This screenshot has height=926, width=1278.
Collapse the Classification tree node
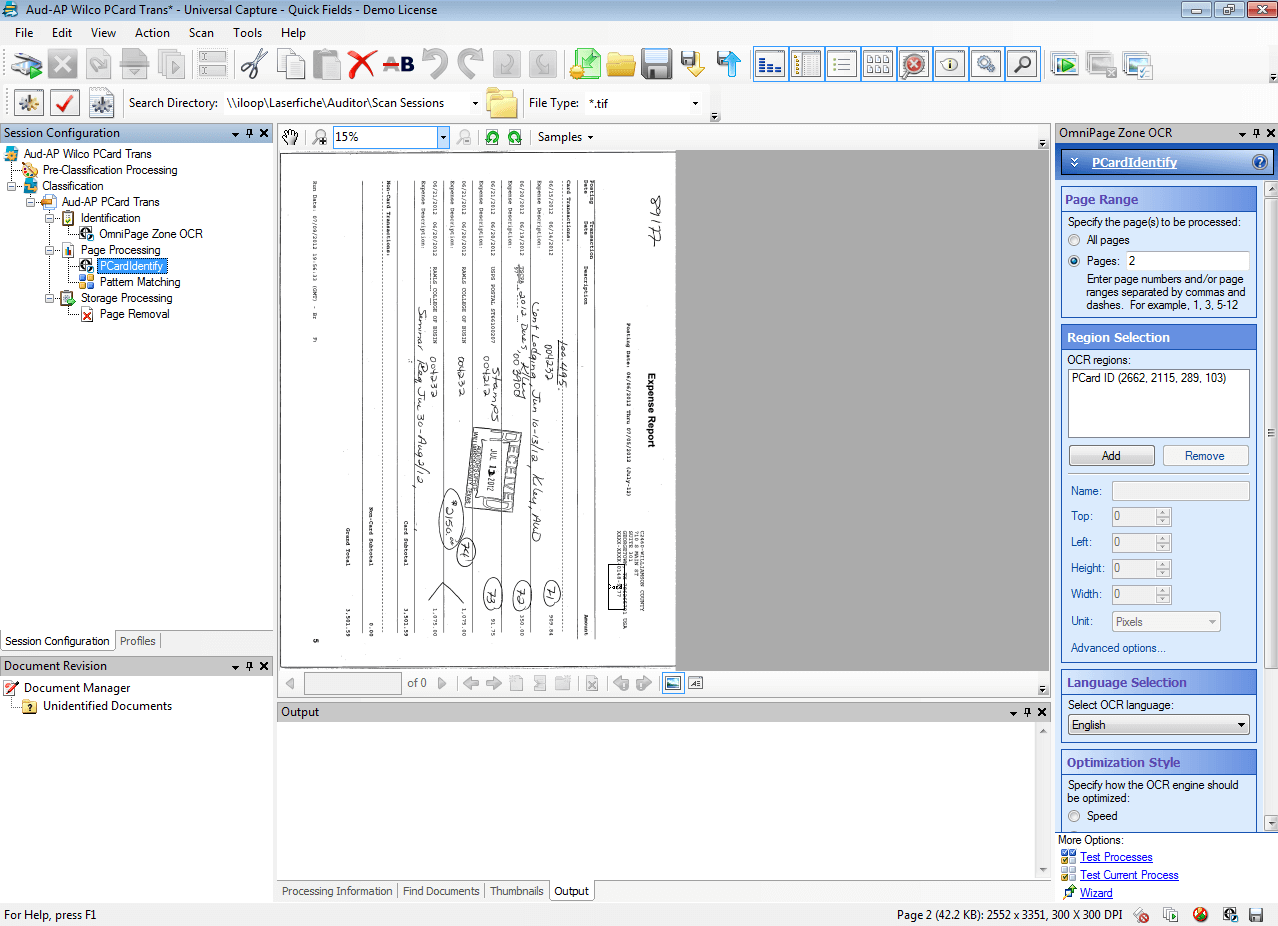pos(12,186)
